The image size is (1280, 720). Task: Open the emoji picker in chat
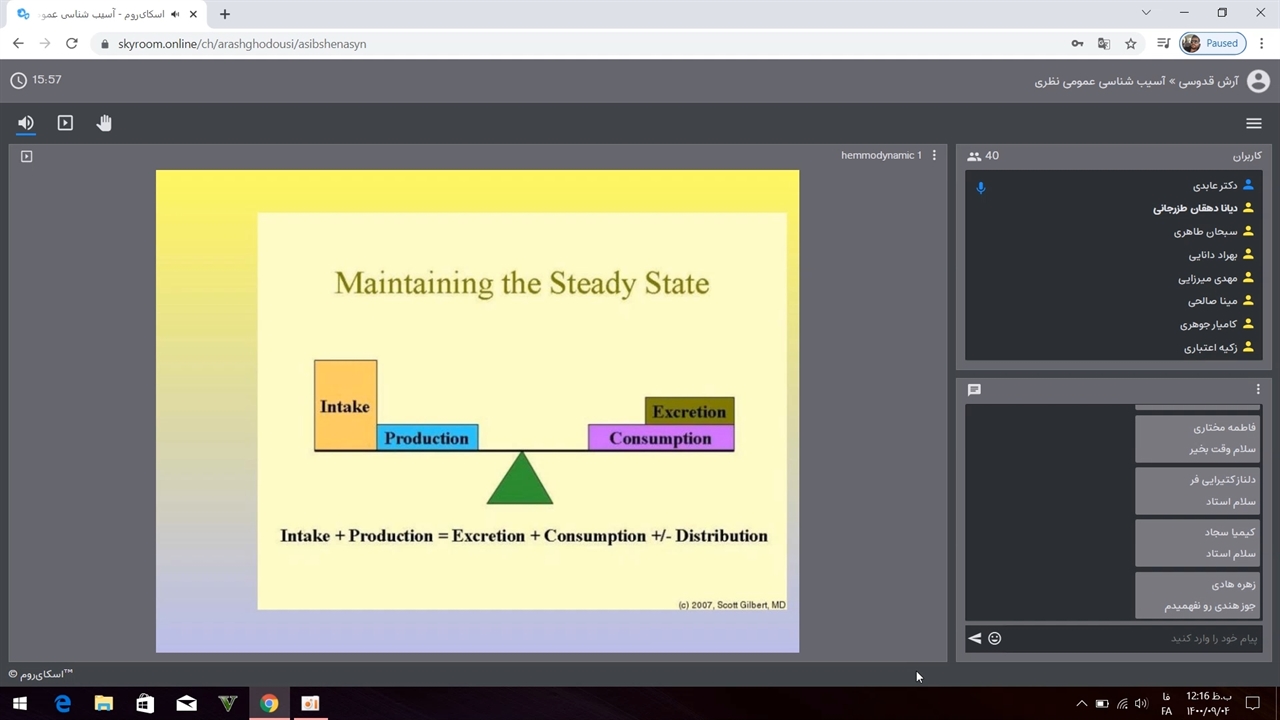pyautogui.click(x=995, y=638)
